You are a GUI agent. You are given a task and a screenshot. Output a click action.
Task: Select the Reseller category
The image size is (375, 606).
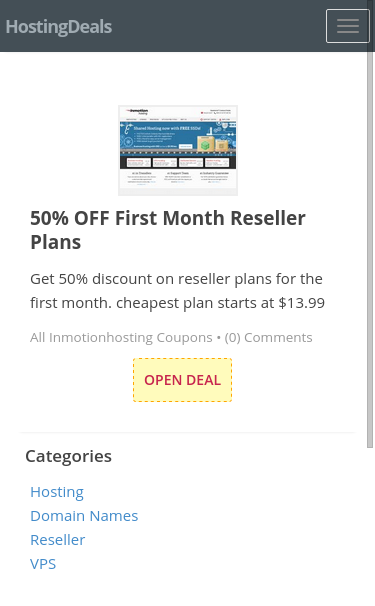point(58,540)
